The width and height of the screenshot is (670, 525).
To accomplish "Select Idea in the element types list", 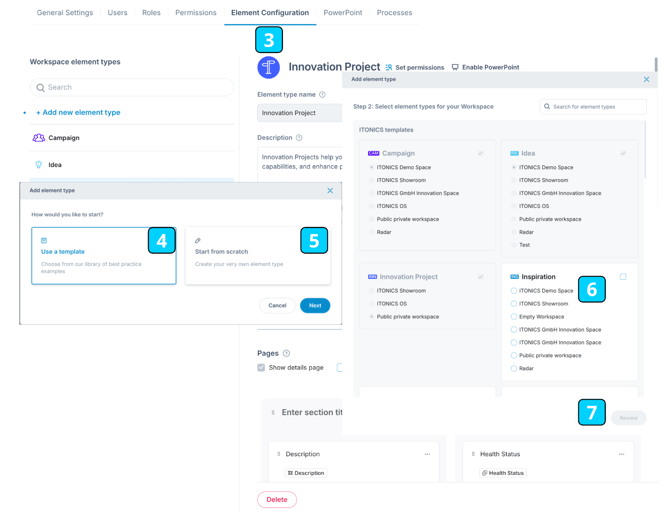I will [x=132, y=164].
